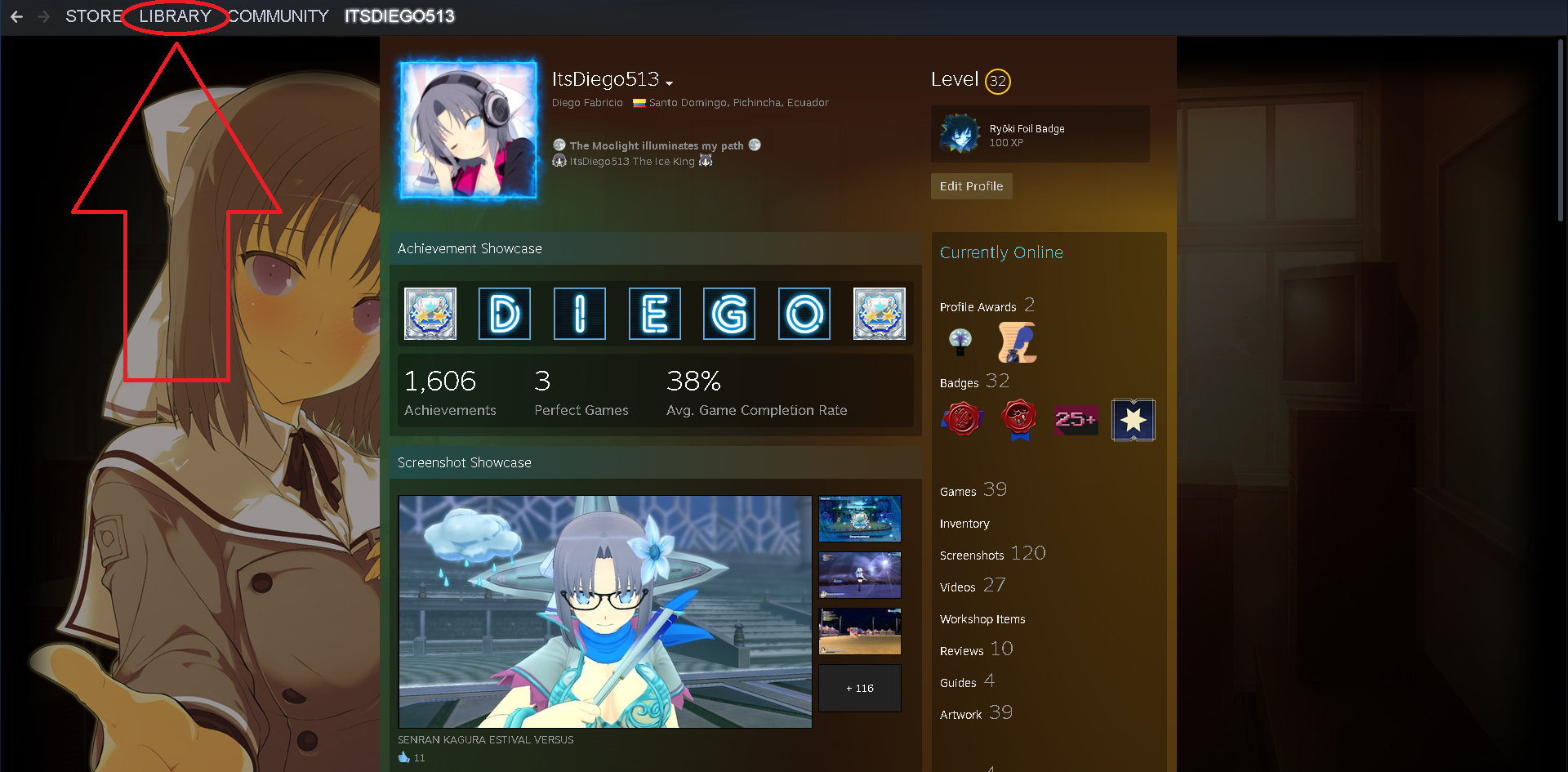Viewport: 1568px width, 772px height.
Task: Open the Videos 27 link
Action: (x=973, y=586)
